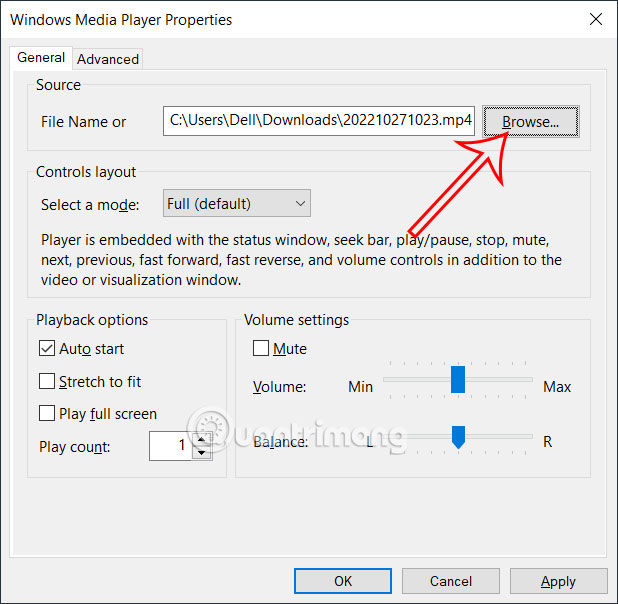Tick the Mute checkbox
The width and height of the screenshot is (618, 604).
tap(261, 349)
